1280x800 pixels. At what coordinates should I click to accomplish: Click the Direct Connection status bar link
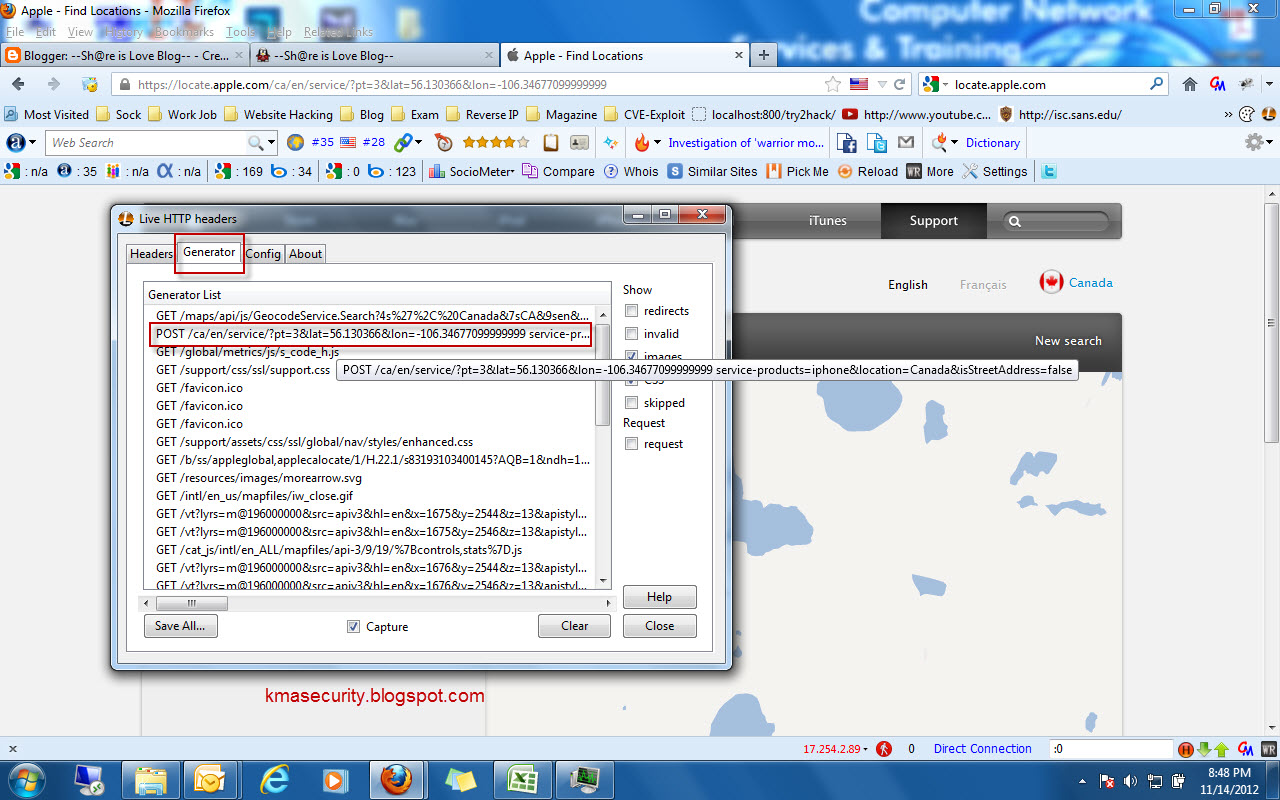pyautogui.click(x=982, y=749)
